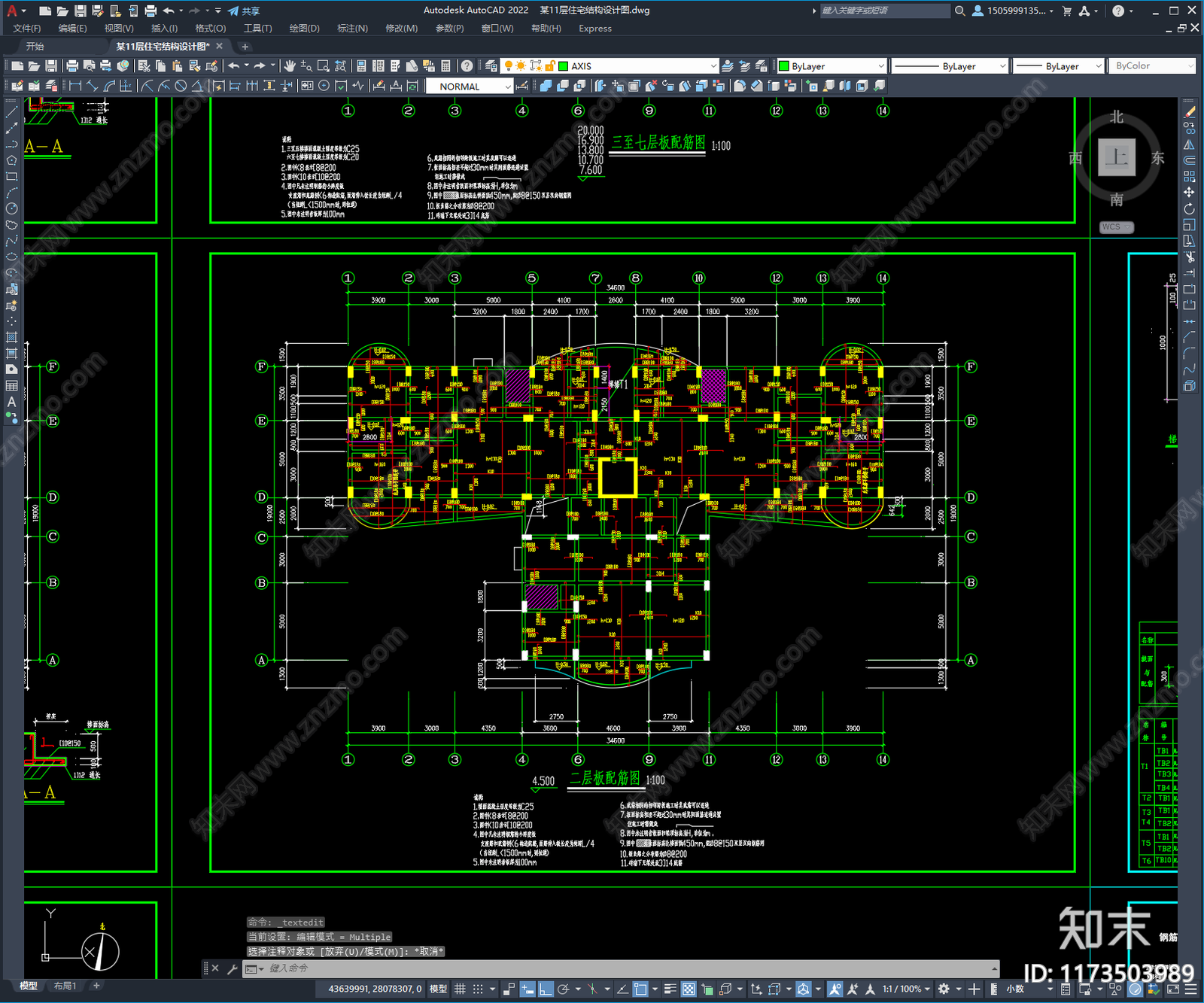
Task: Select the Diameter dimension tool
Action: (x=181, y=86)
